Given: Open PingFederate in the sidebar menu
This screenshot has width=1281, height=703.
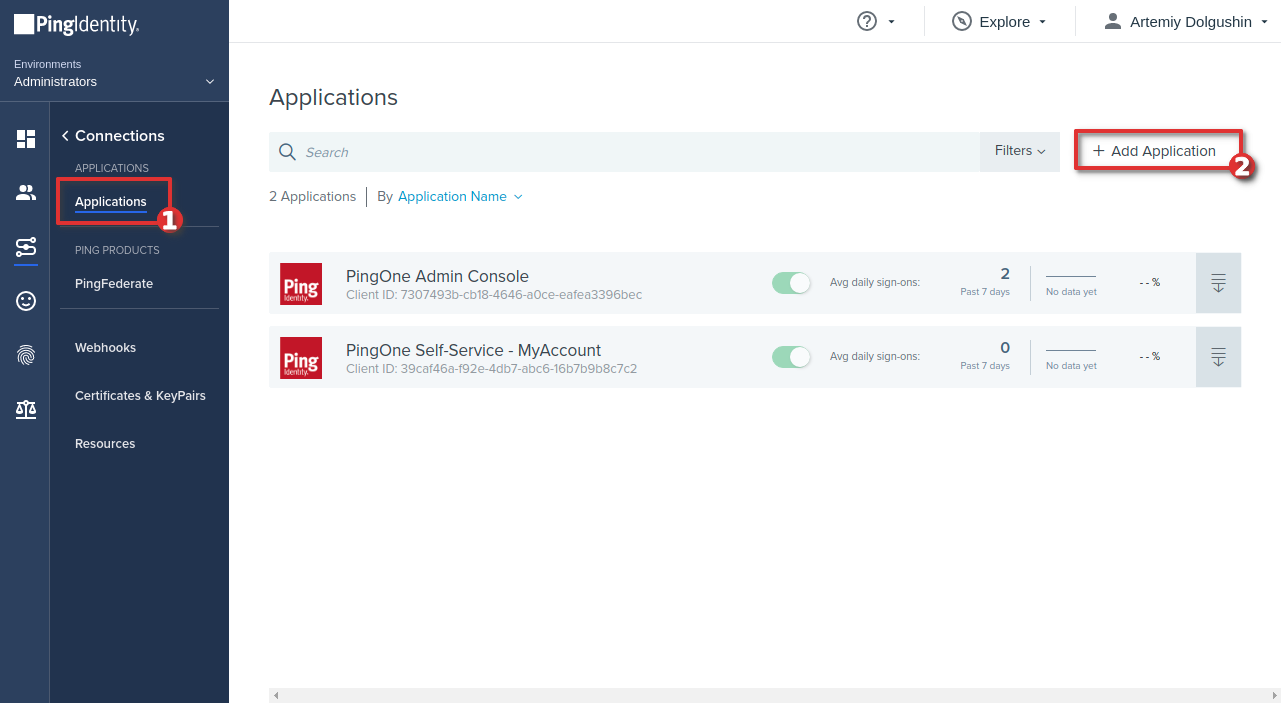Looking at the screenshot, I should [114, 284].
